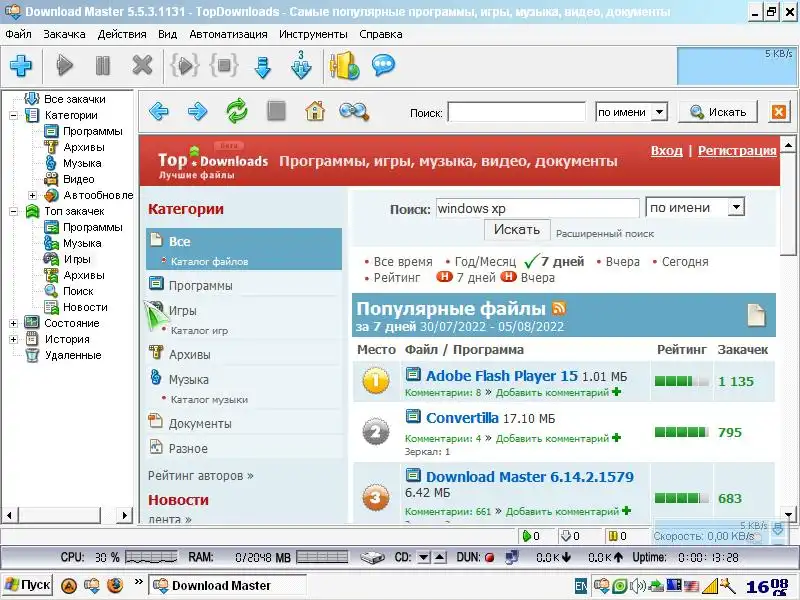Delete download with the X toolbar icon

click(142, 65)
